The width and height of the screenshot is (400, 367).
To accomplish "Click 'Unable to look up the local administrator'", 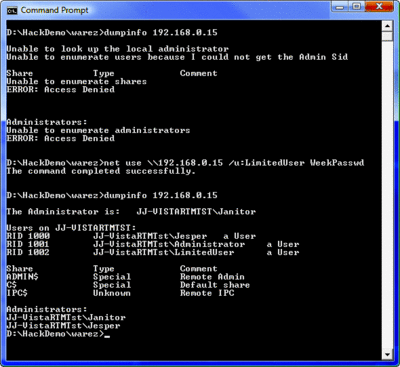I will click(x=118, y=49).
